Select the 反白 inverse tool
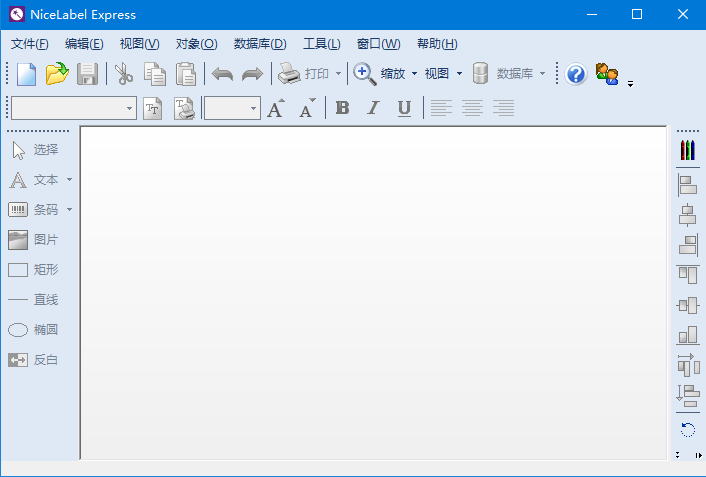 click(x=34, y=360)
